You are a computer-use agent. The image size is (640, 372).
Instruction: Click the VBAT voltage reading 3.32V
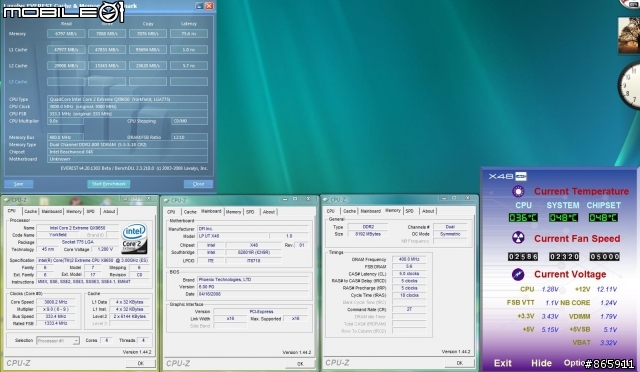[608, 343]
